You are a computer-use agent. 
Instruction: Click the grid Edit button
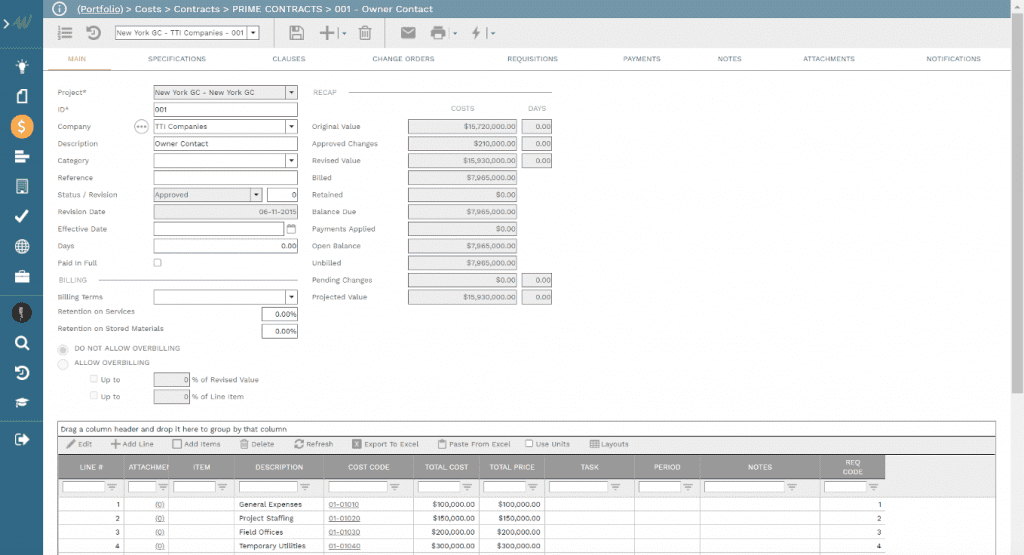[x=79, y=444]
